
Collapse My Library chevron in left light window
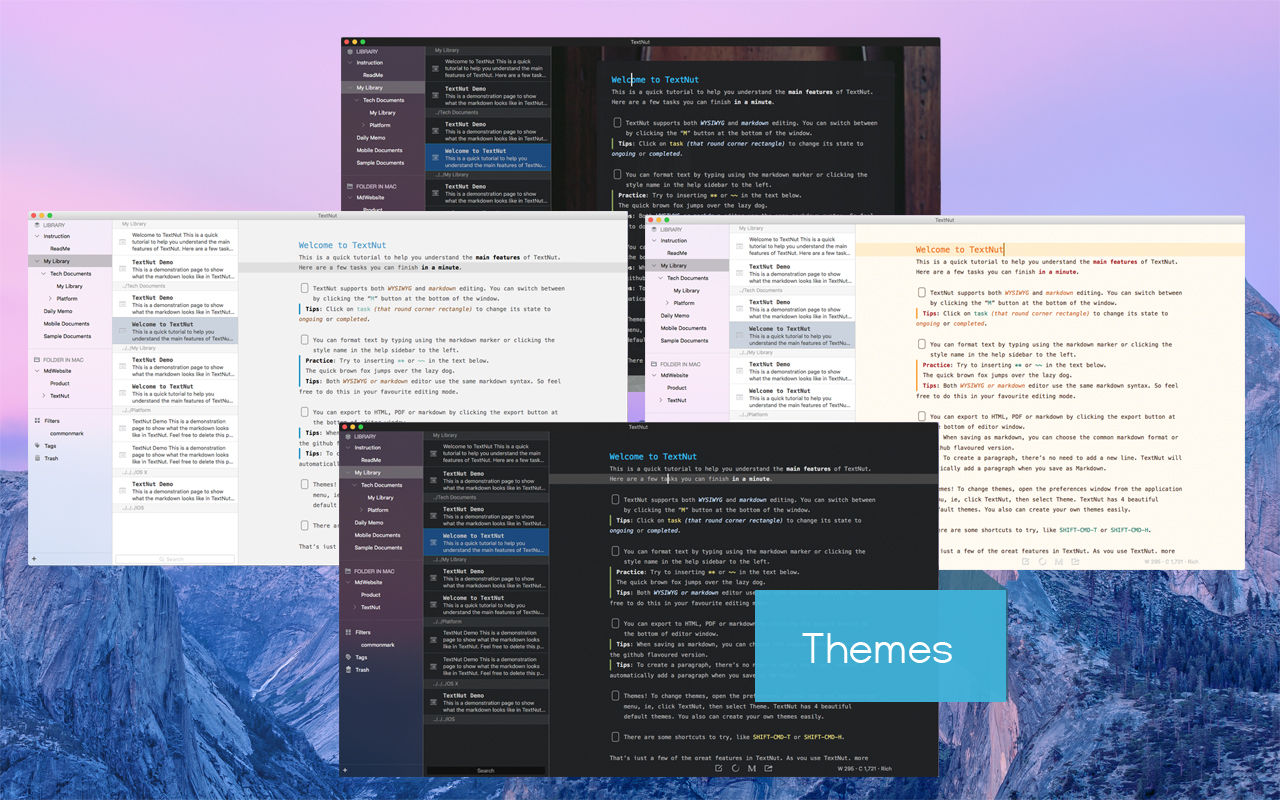pyautogui.click(x=37, y=261)
